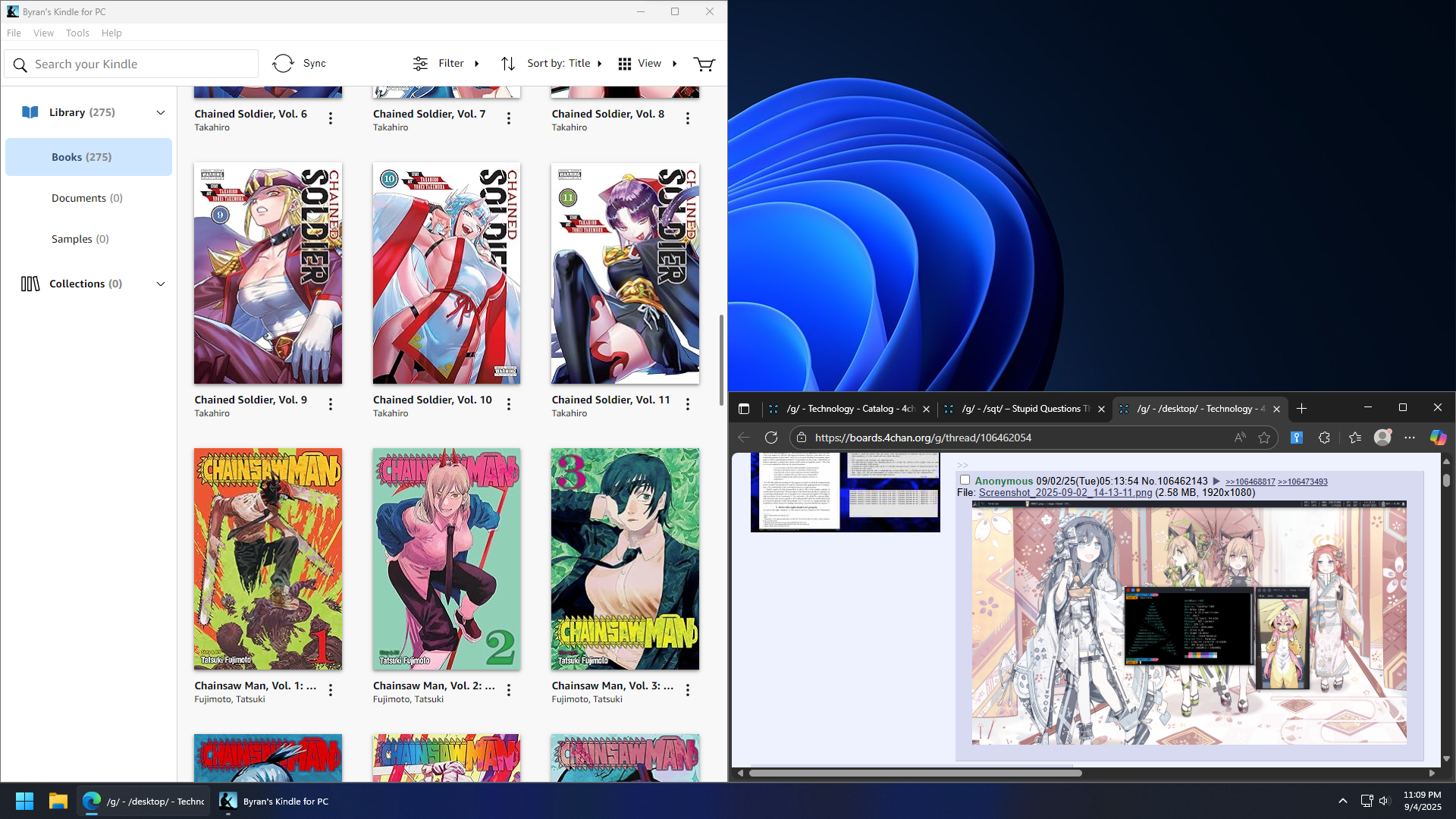This screenshot has width=1456, height=819.
Task: Open the password manager key icon
Action: [1297, 438]
